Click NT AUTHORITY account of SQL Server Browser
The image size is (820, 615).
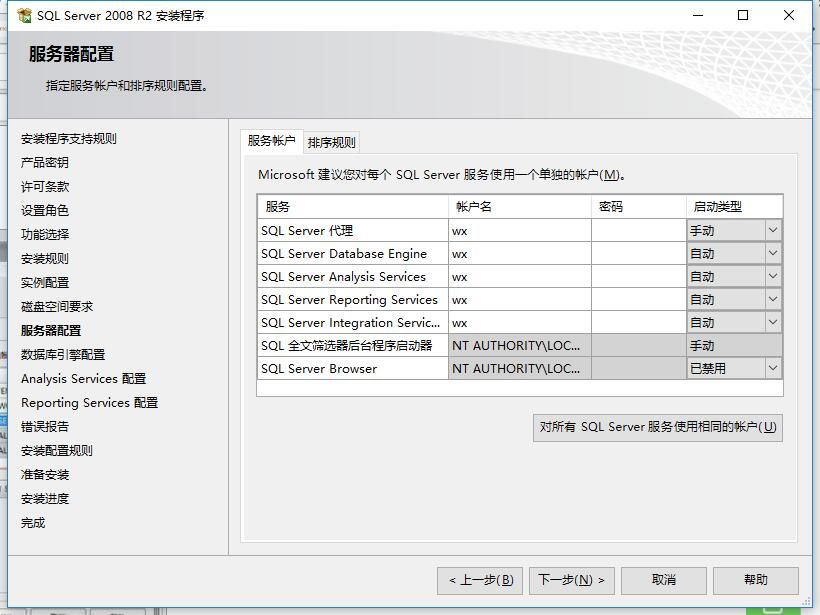[520, 368]
